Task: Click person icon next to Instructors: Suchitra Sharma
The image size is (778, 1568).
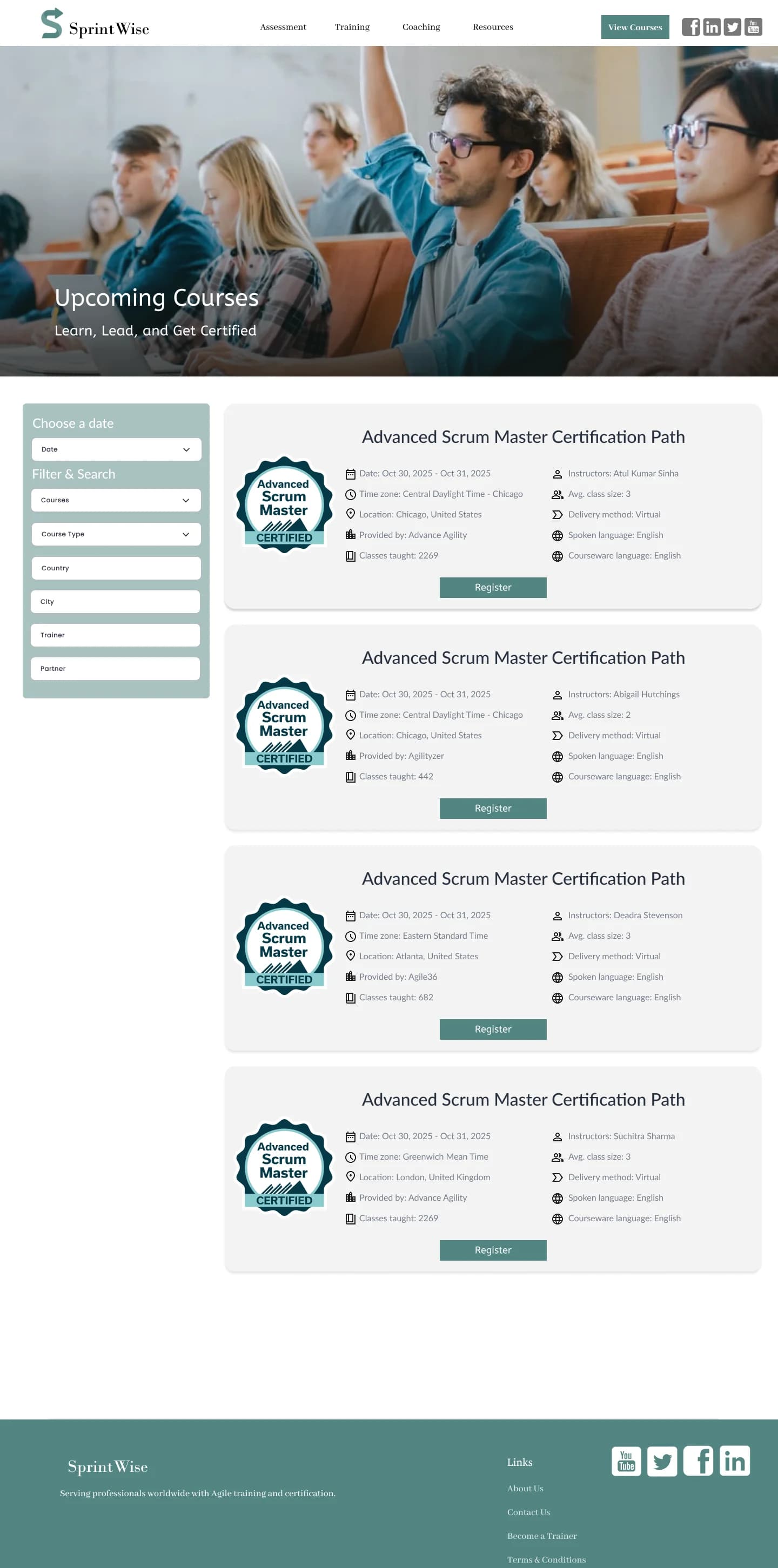Action: (x=557, y=1137)
